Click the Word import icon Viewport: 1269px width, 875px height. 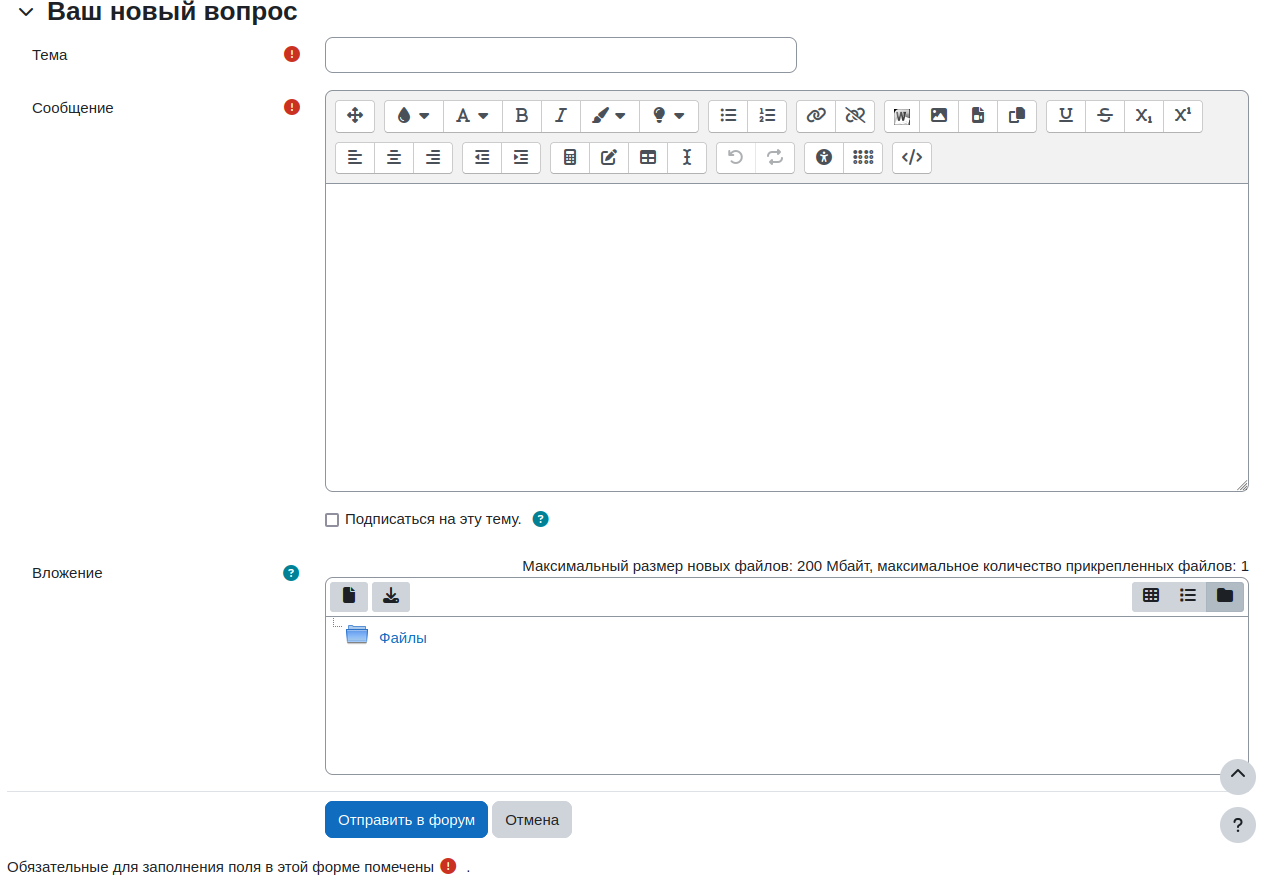(902, 116)
